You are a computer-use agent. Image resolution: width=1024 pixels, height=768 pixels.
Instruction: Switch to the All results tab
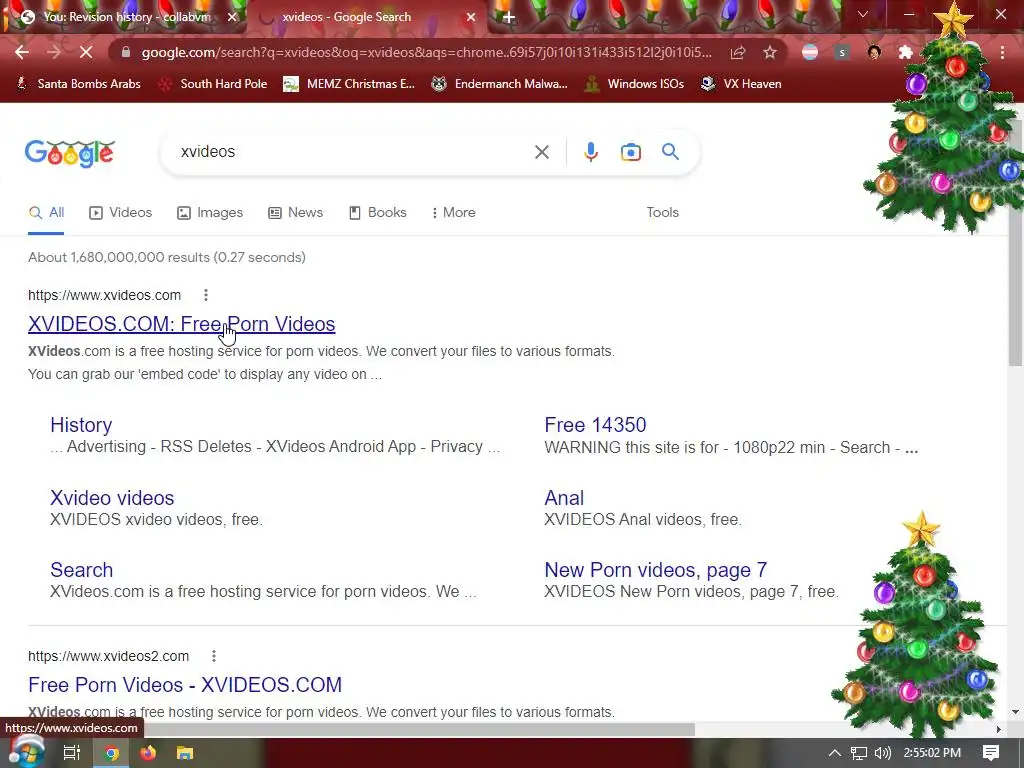46,212
